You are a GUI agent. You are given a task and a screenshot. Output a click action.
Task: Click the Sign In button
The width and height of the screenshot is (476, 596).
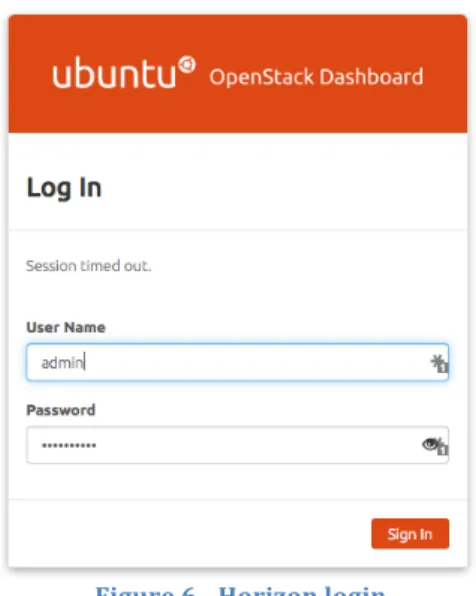tap(410, 534)
